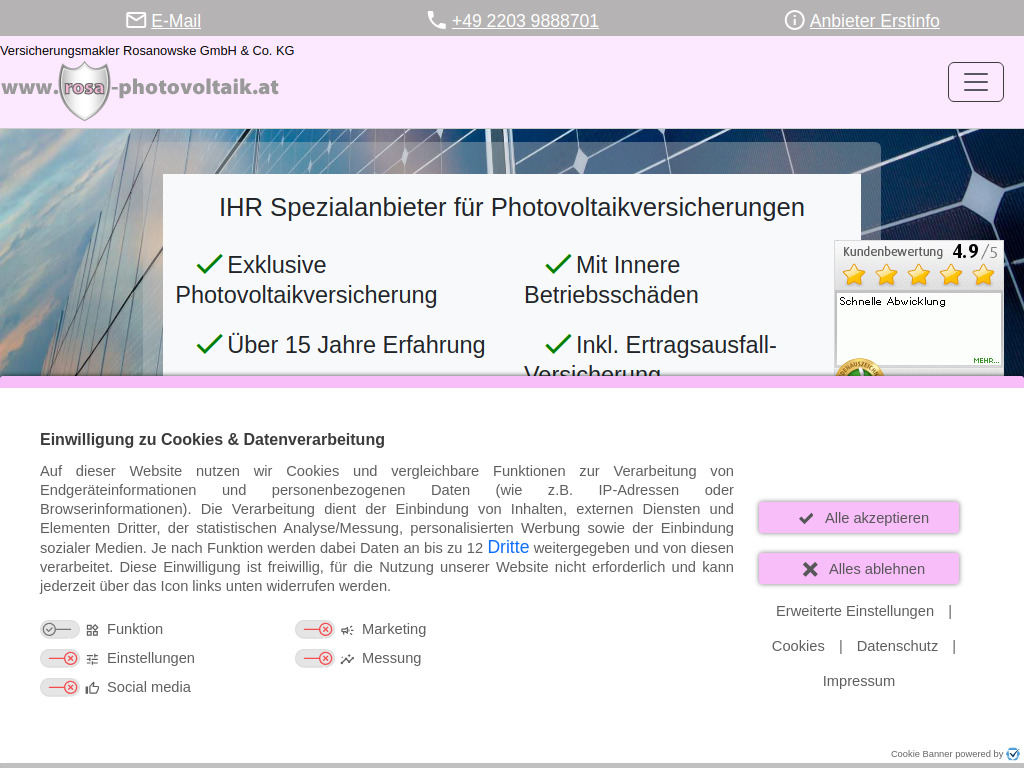Open the navigation hamburger menu

975,81
